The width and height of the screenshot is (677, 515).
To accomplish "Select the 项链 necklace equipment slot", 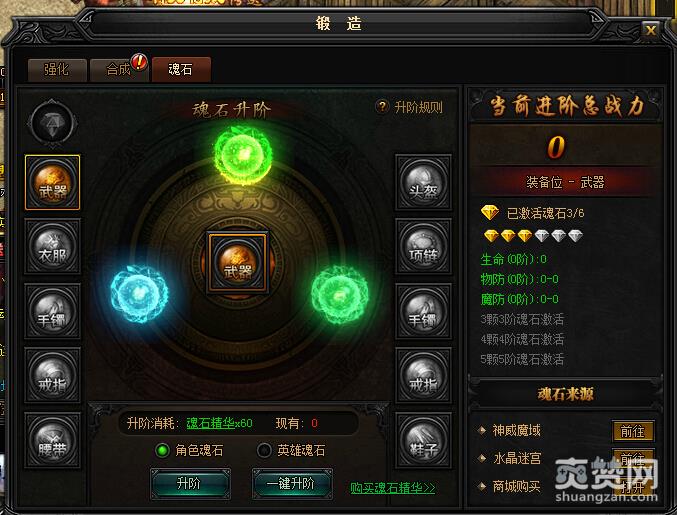I will [423, 246].
